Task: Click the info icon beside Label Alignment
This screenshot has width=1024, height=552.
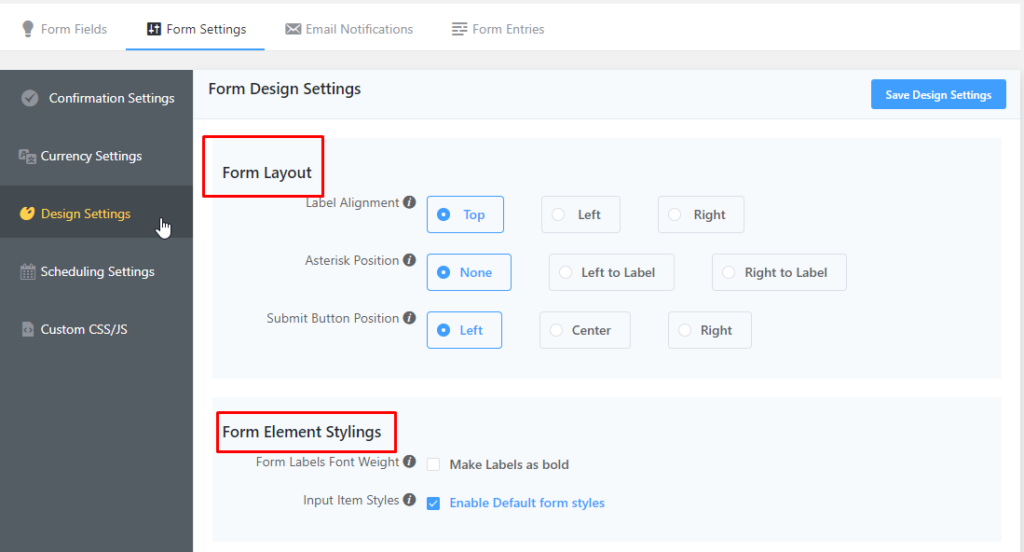Action: [x=409, y=203]
